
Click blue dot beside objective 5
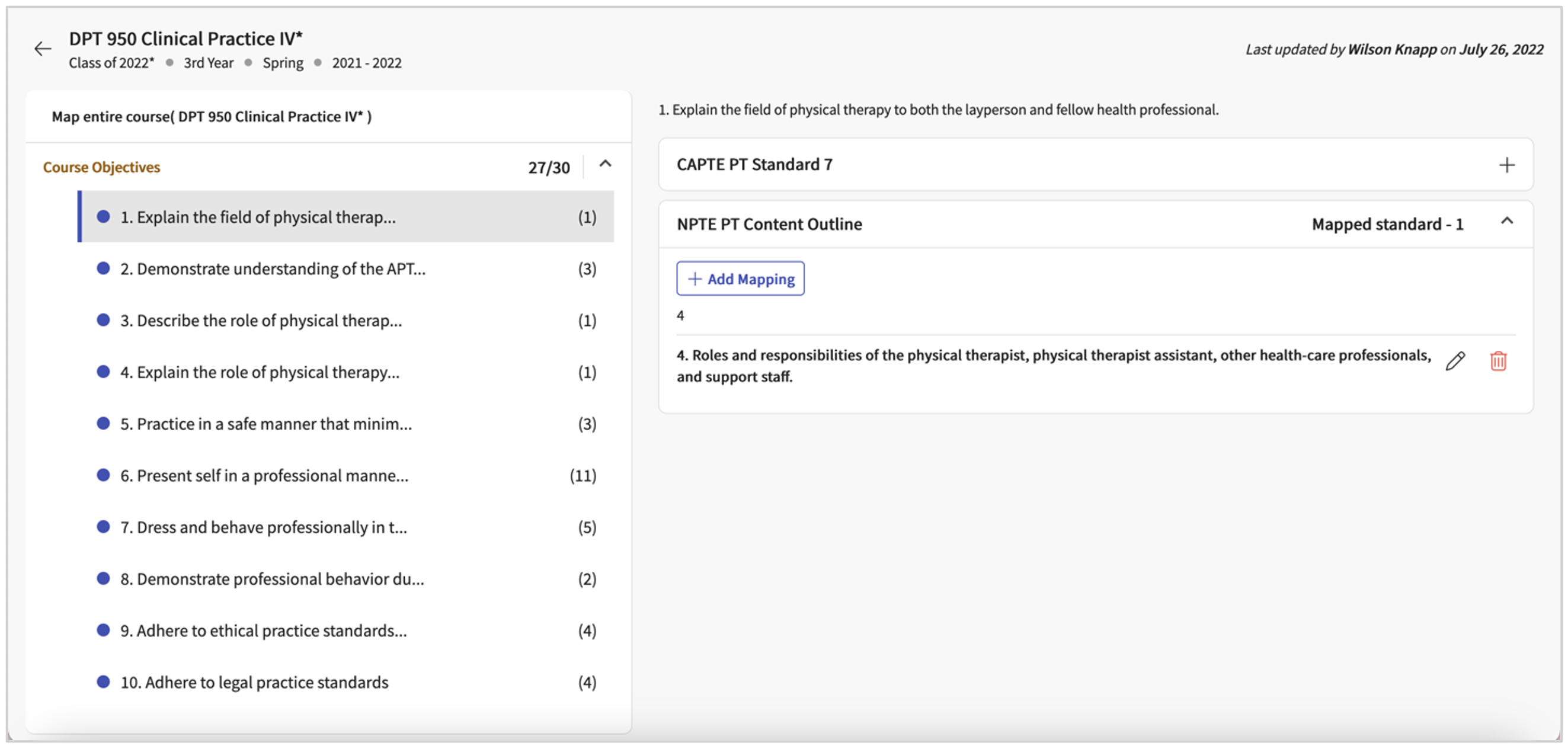pyautogui.click(x=104, y=424)
